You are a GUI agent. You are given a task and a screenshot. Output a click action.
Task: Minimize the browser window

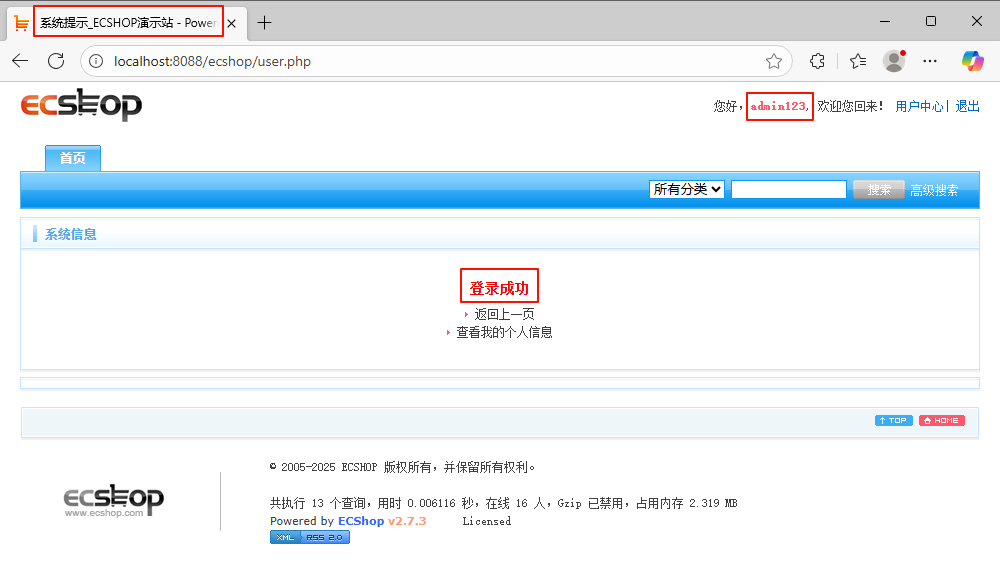tap(885, 22)
